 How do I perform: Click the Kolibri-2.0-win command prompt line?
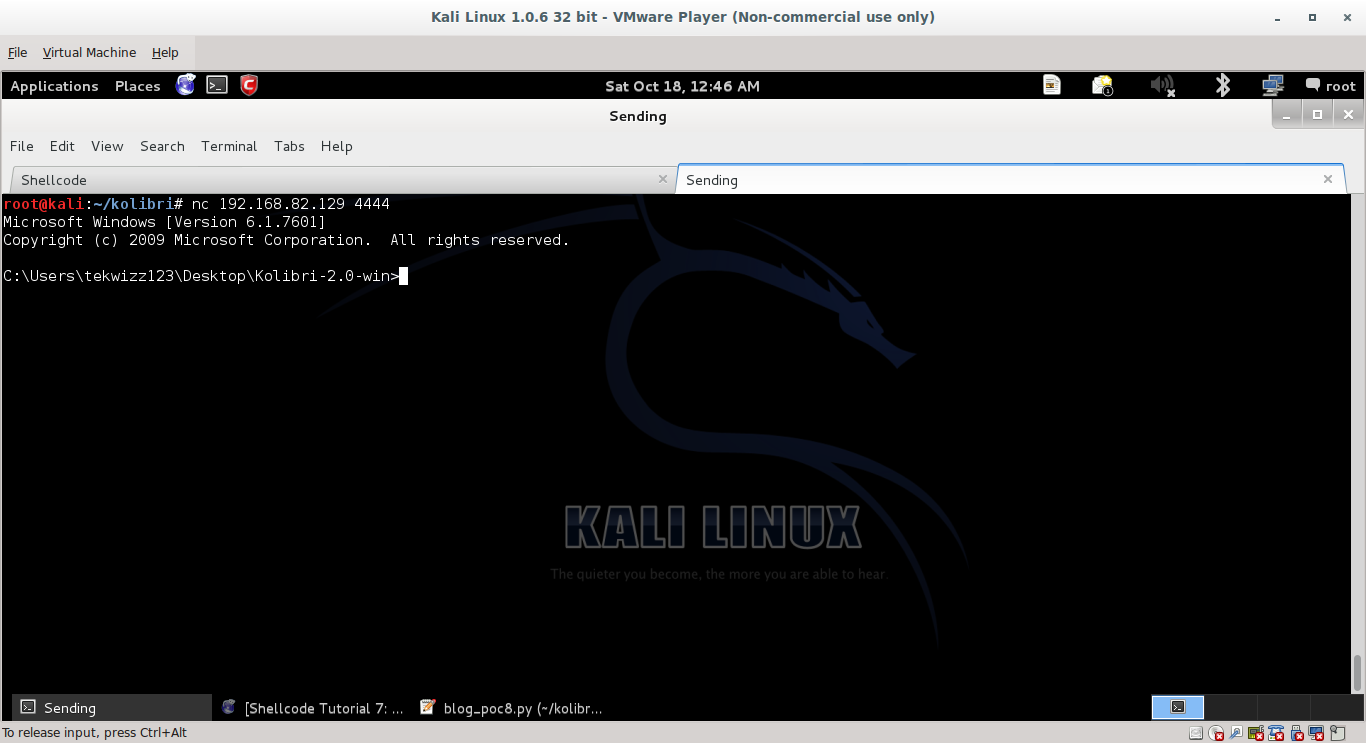[201, 276]
